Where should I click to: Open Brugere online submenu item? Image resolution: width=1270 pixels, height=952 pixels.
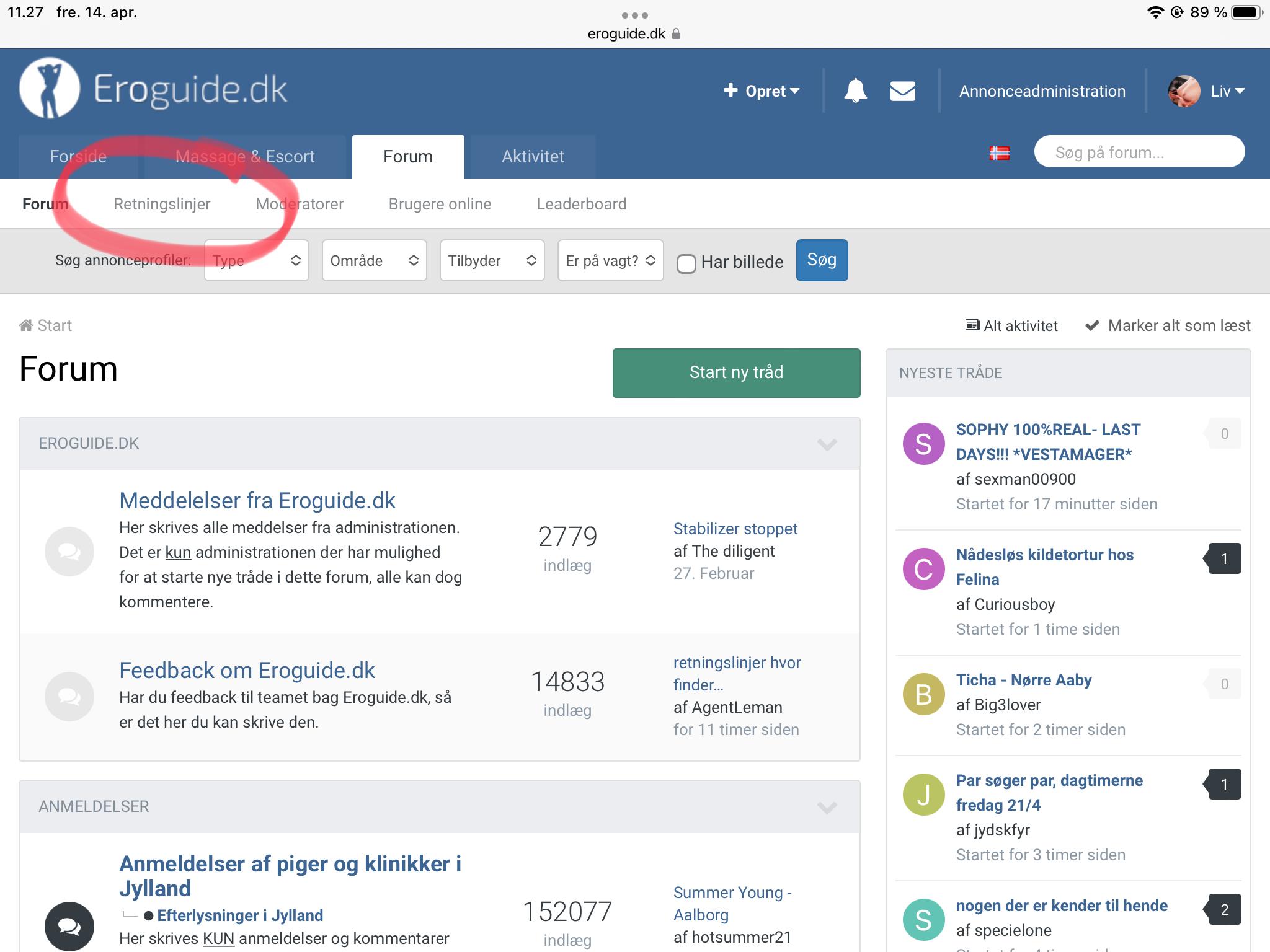click(440, 204)
